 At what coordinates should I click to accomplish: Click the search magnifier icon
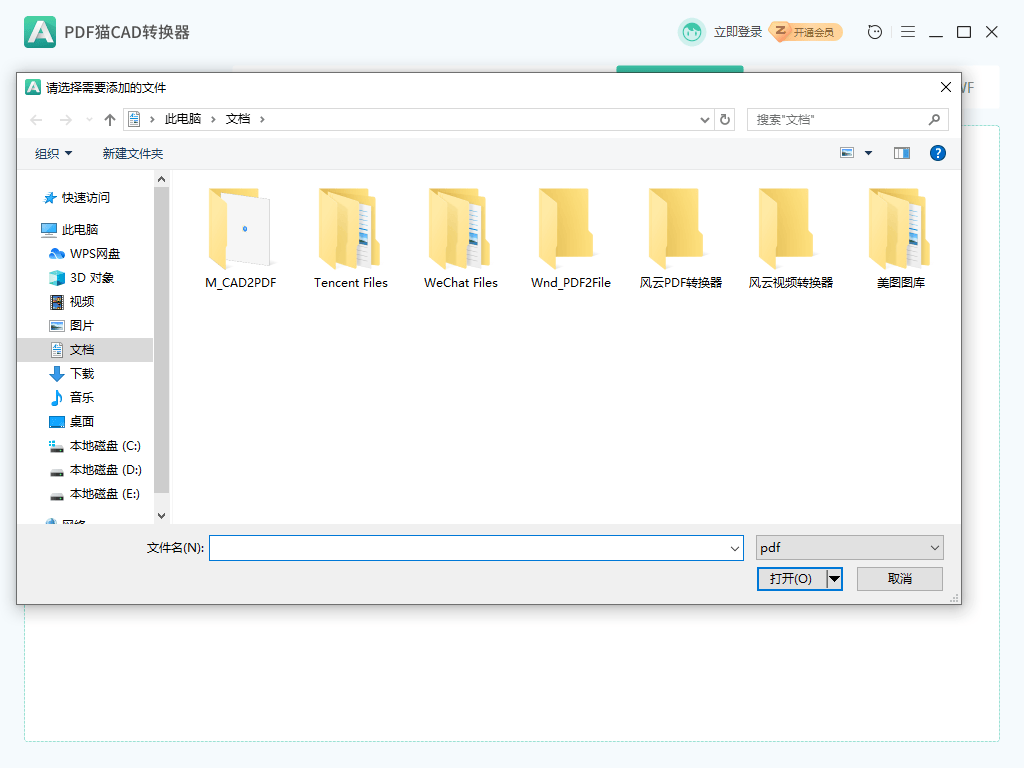coord(935,120)
